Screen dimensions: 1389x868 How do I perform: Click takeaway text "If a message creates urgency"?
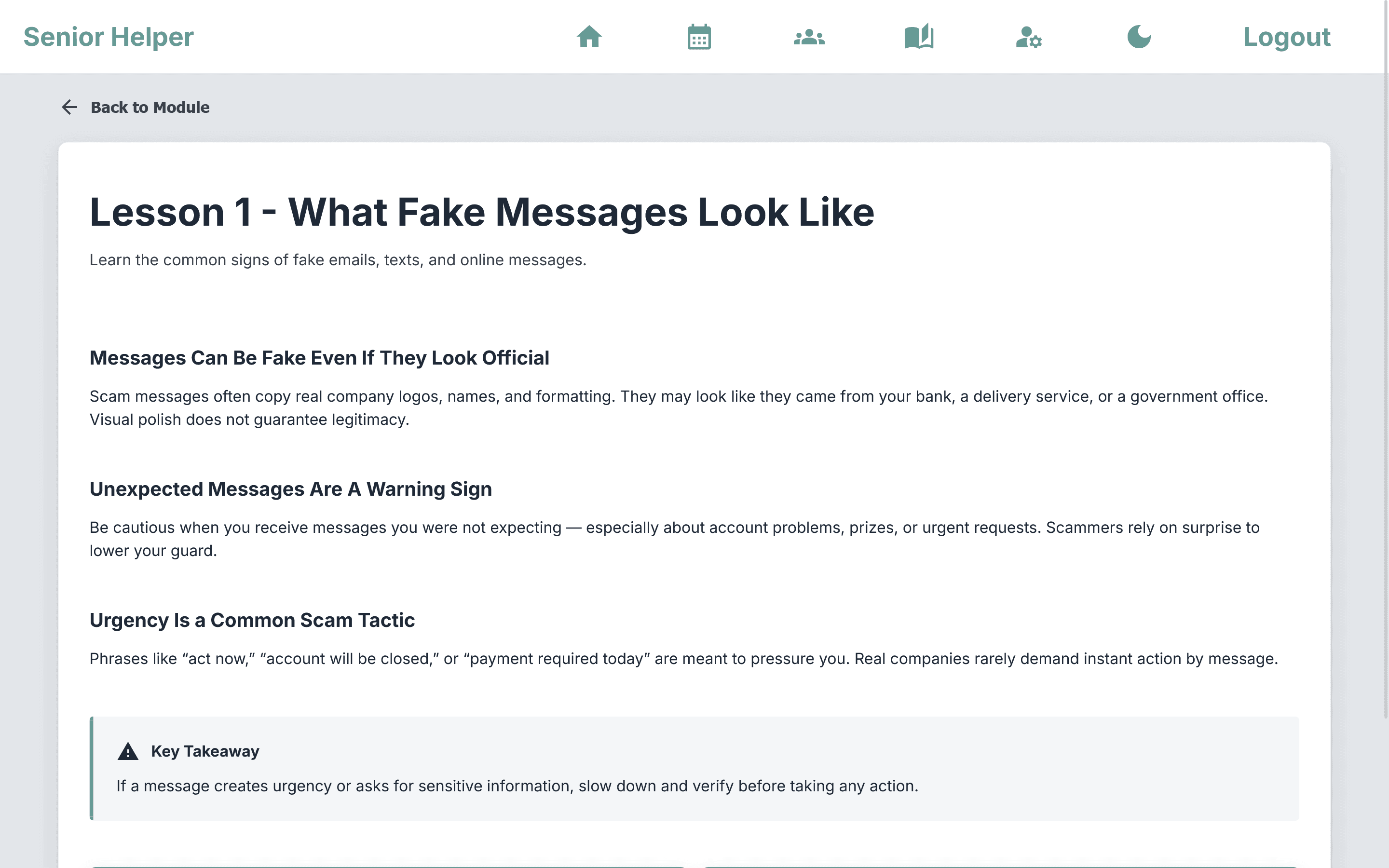517,786
